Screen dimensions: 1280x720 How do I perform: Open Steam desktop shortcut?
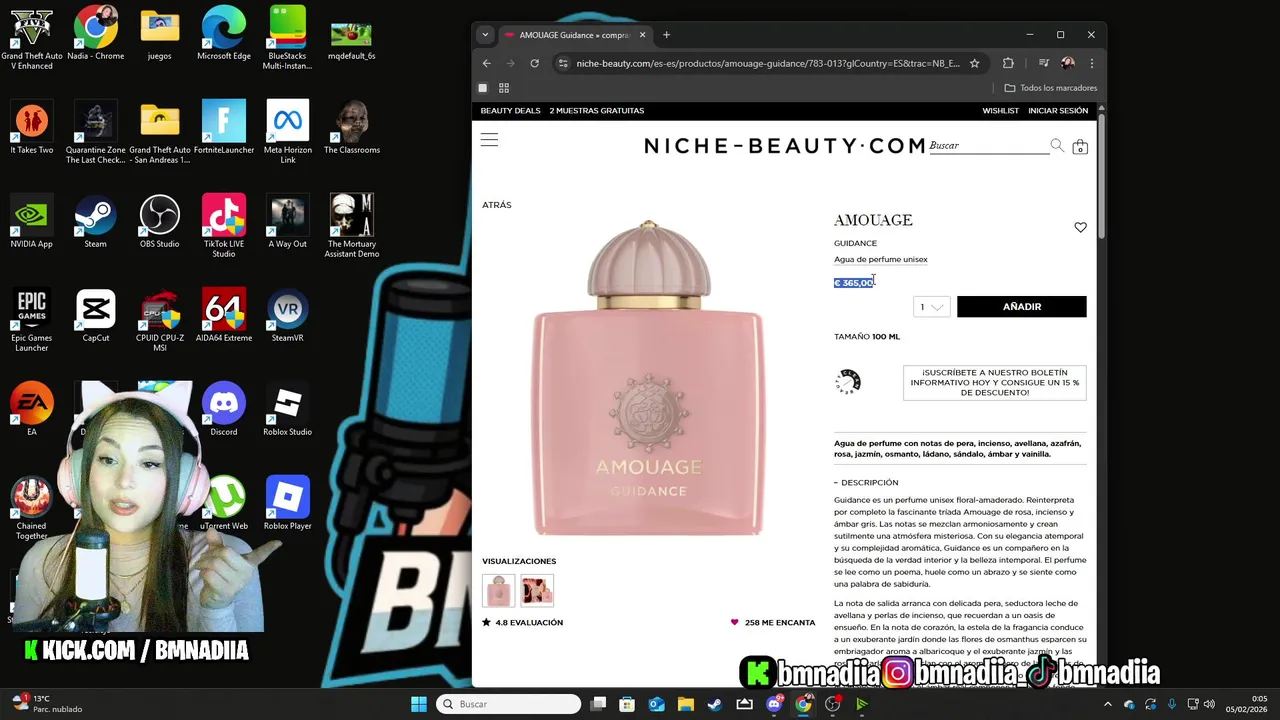click(x=95, y=221)
